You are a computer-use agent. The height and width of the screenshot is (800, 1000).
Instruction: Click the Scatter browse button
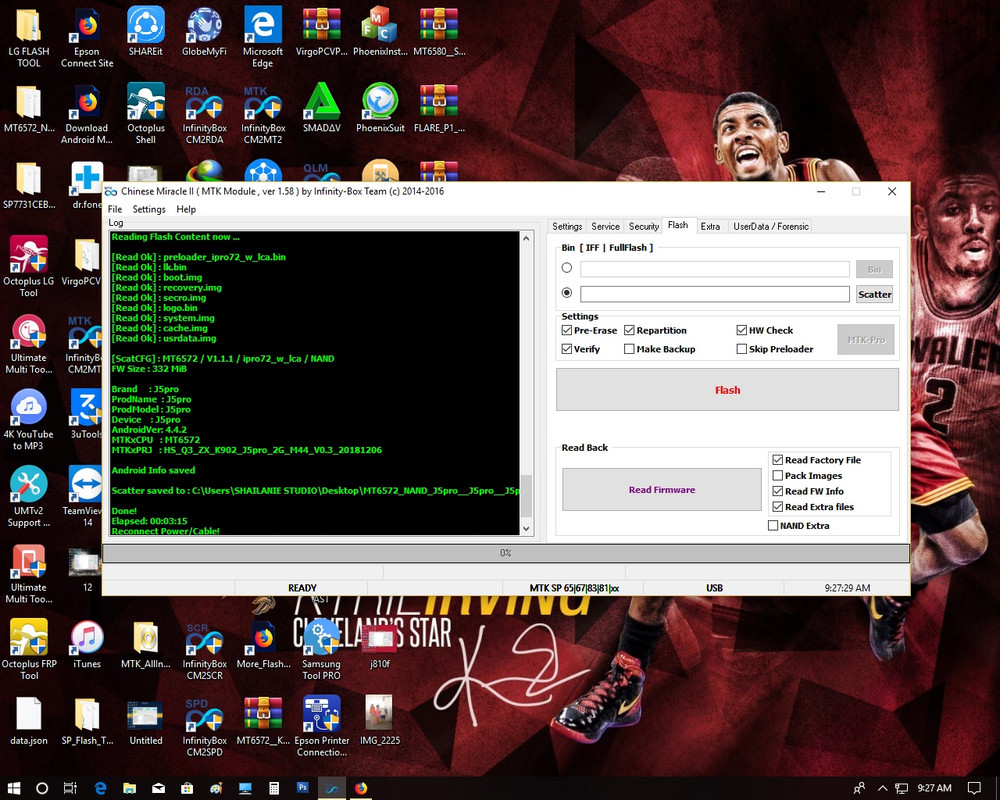[874, 294]
